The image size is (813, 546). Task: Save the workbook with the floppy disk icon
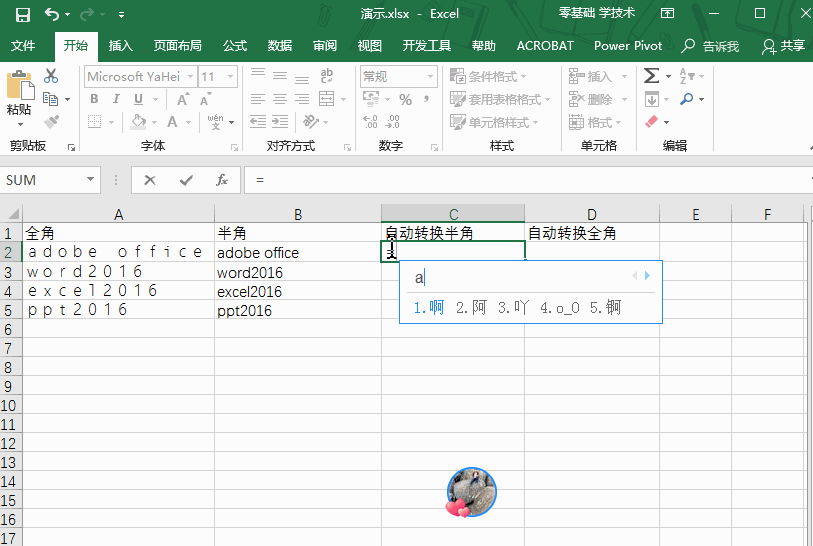[23, 15]
